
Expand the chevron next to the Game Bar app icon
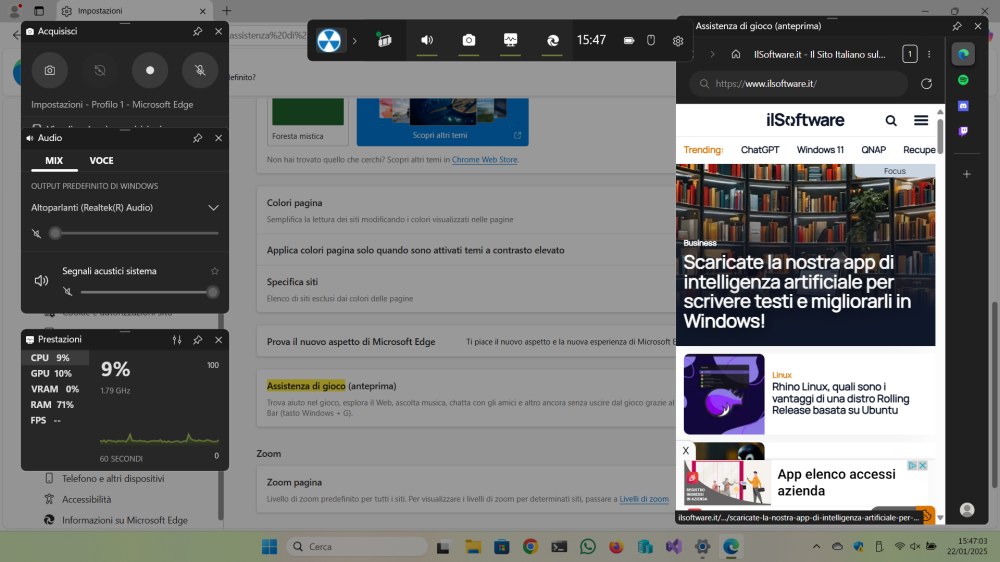pyautogui.click(x=355, y=41)
